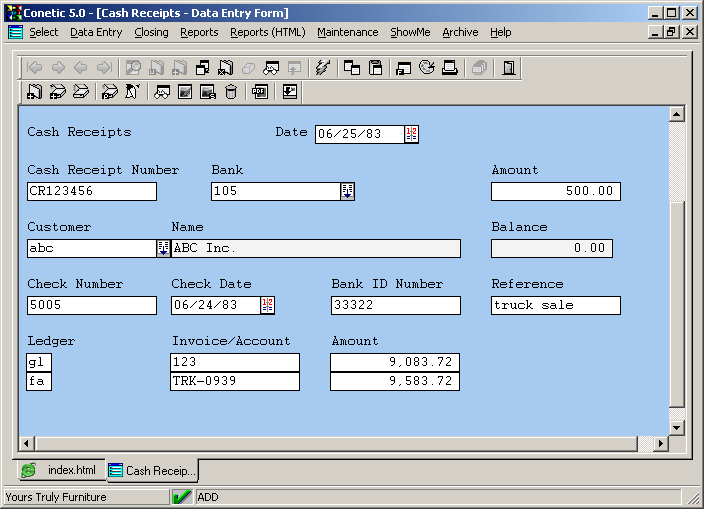
Task: Click the lightning bolt toolbar icon
Action: pyautogui.click(x=322, y=68)
